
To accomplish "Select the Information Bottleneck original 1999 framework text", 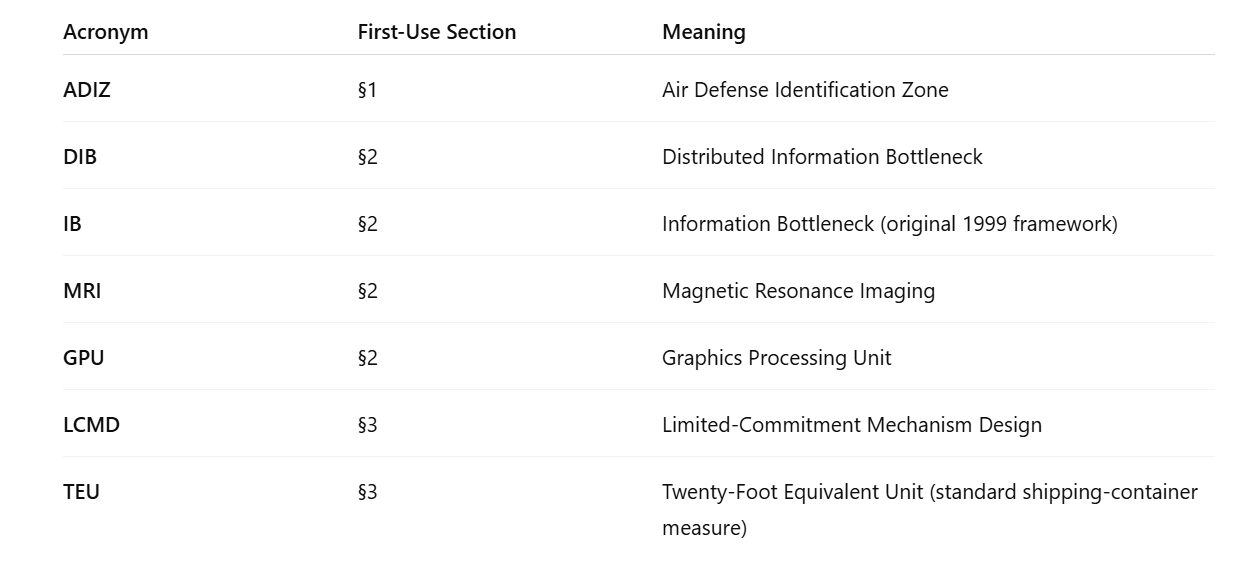I will tap(890, 224).
